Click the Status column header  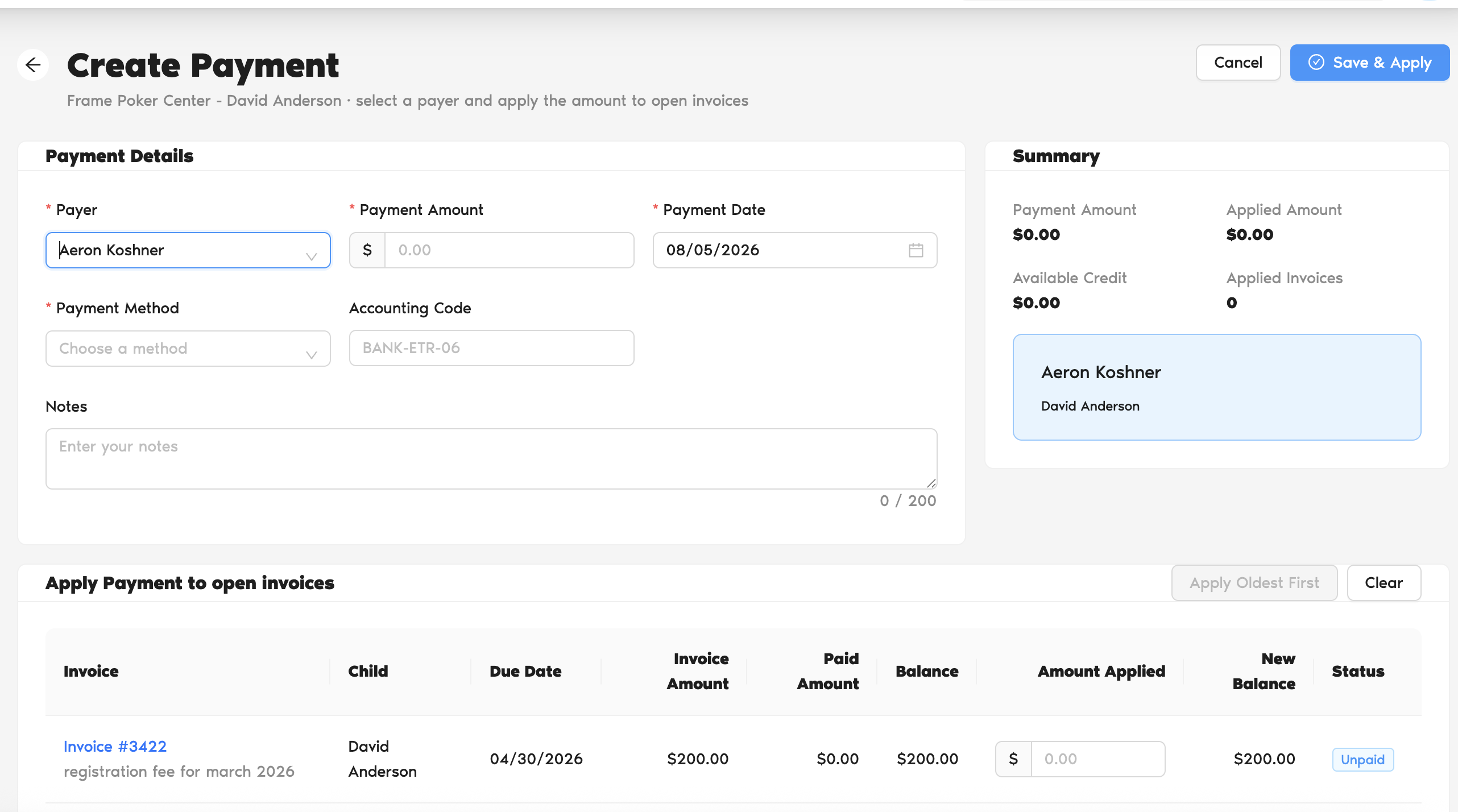[x=1358, y=672]
